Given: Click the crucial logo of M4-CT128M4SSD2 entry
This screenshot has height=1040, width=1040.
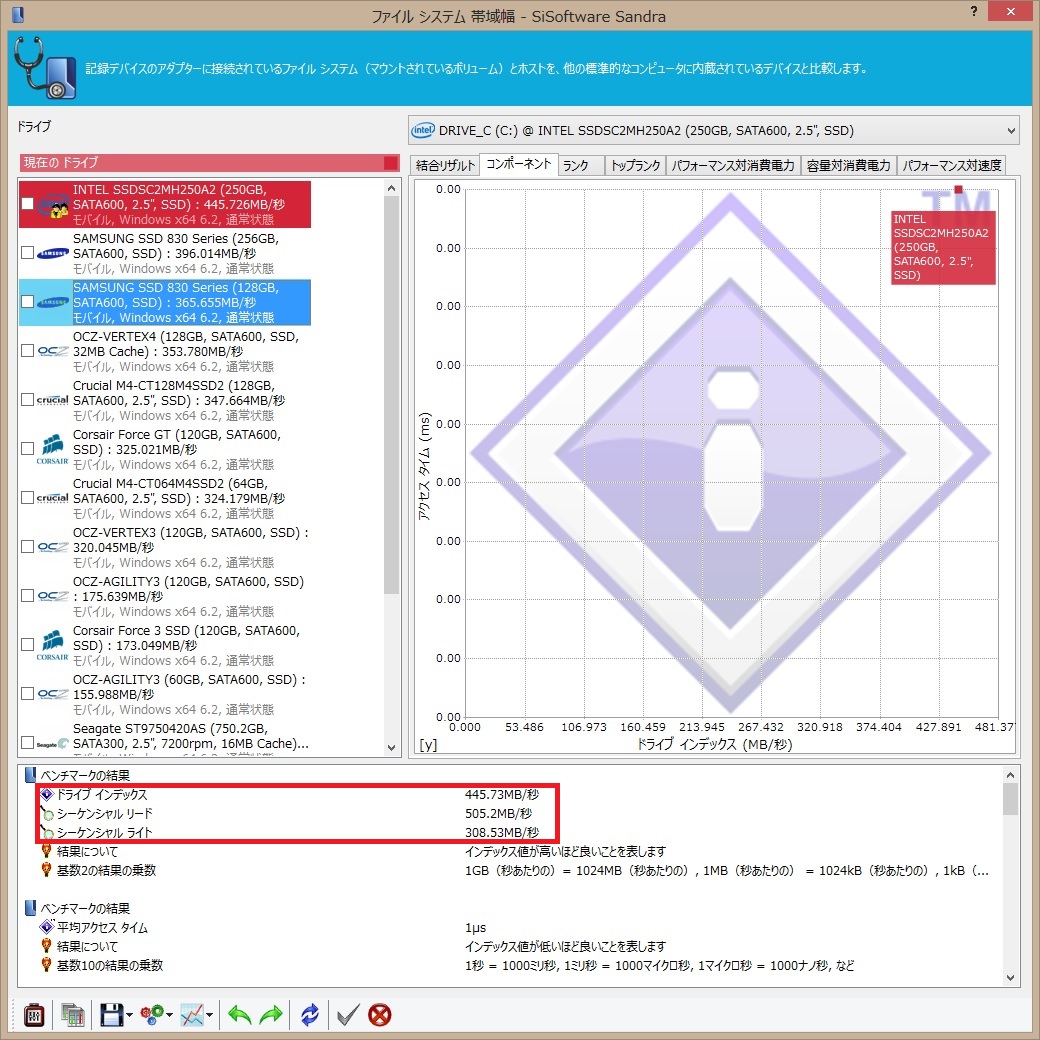Looking at the screenshot, I should (52, 400).
